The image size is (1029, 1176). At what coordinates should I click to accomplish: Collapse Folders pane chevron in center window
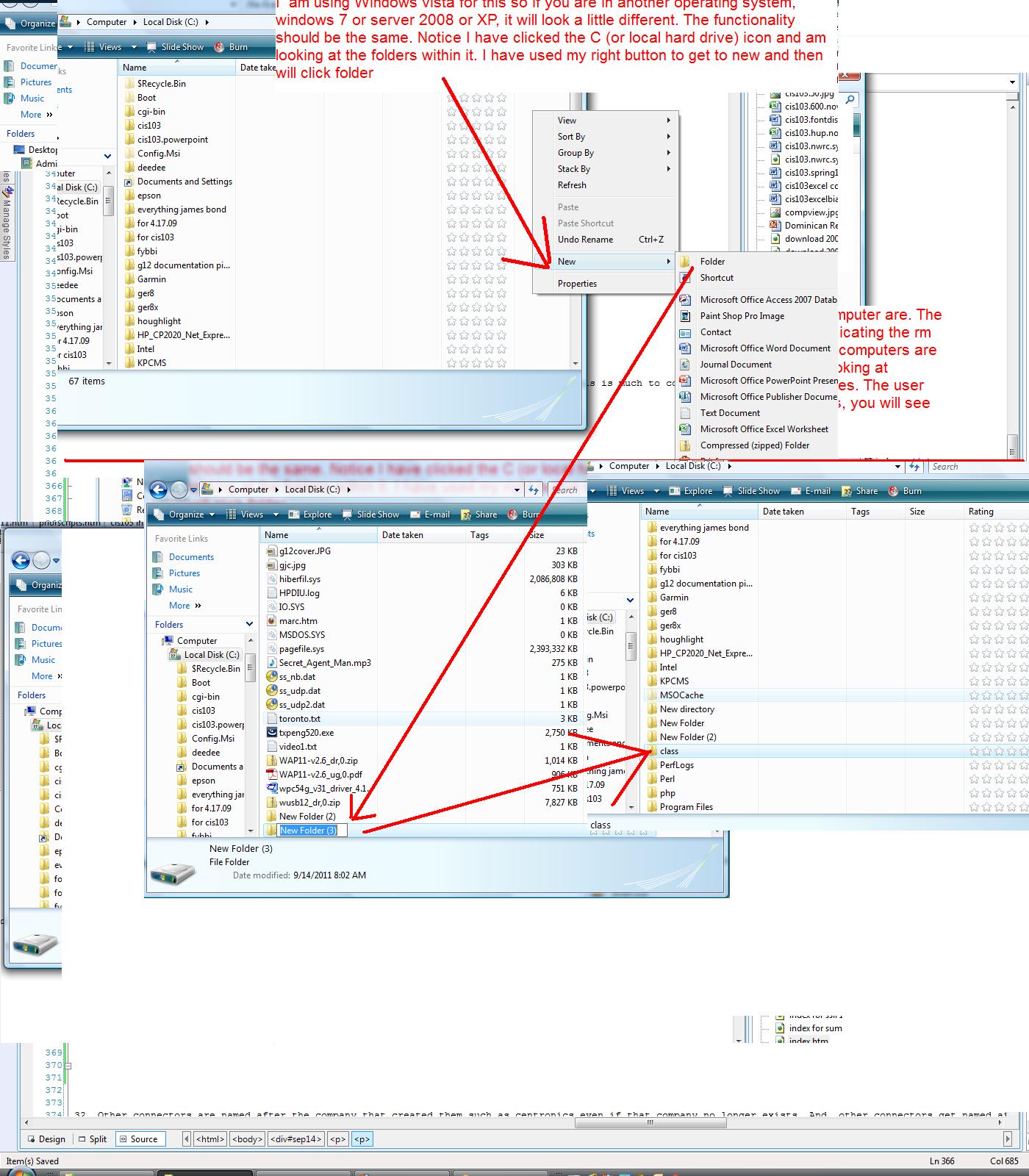click(x=249, y=624)
